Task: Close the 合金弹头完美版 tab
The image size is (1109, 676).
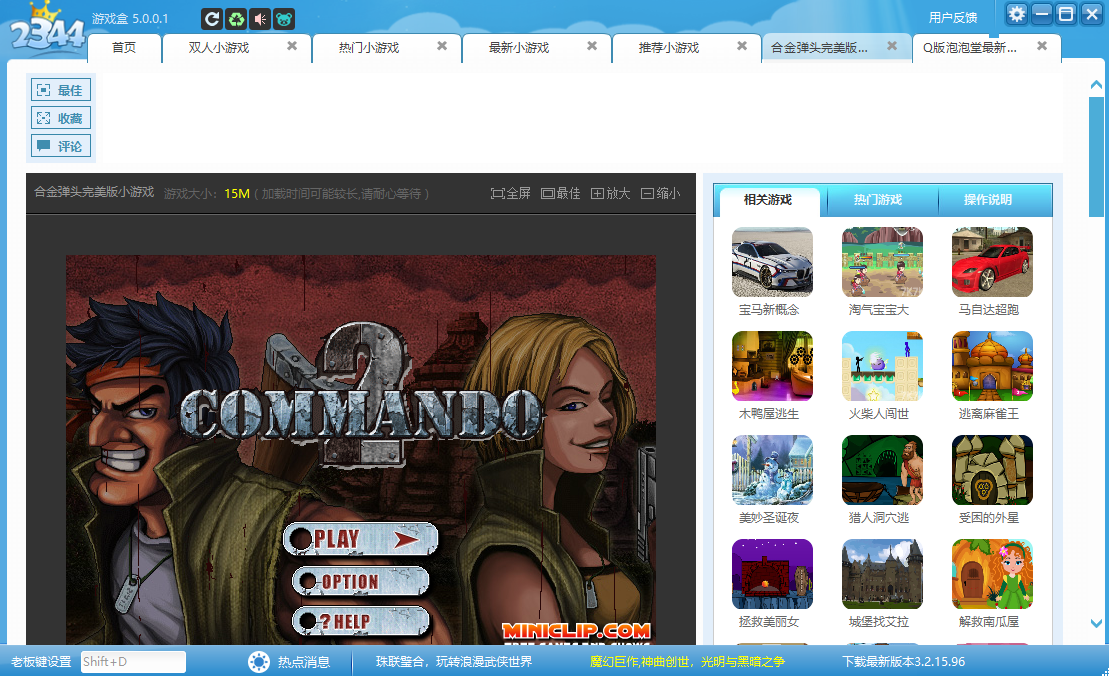Action: [892, 46]
